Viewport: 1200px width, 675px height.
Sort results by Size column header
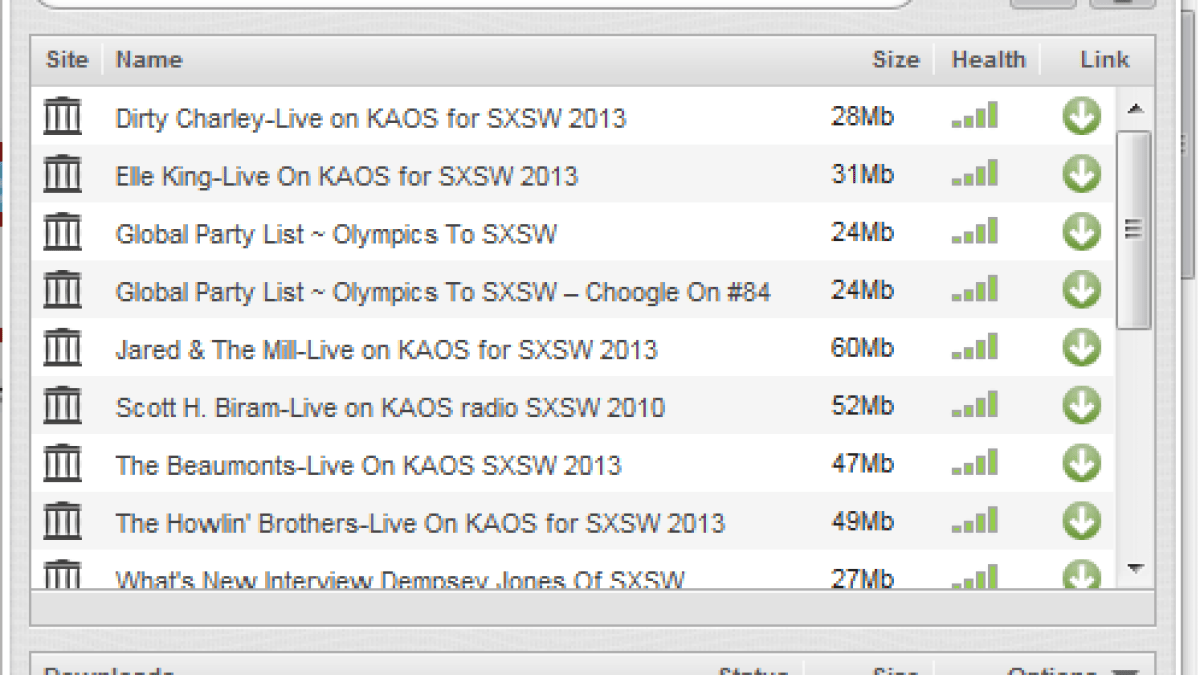pos(895,60)
